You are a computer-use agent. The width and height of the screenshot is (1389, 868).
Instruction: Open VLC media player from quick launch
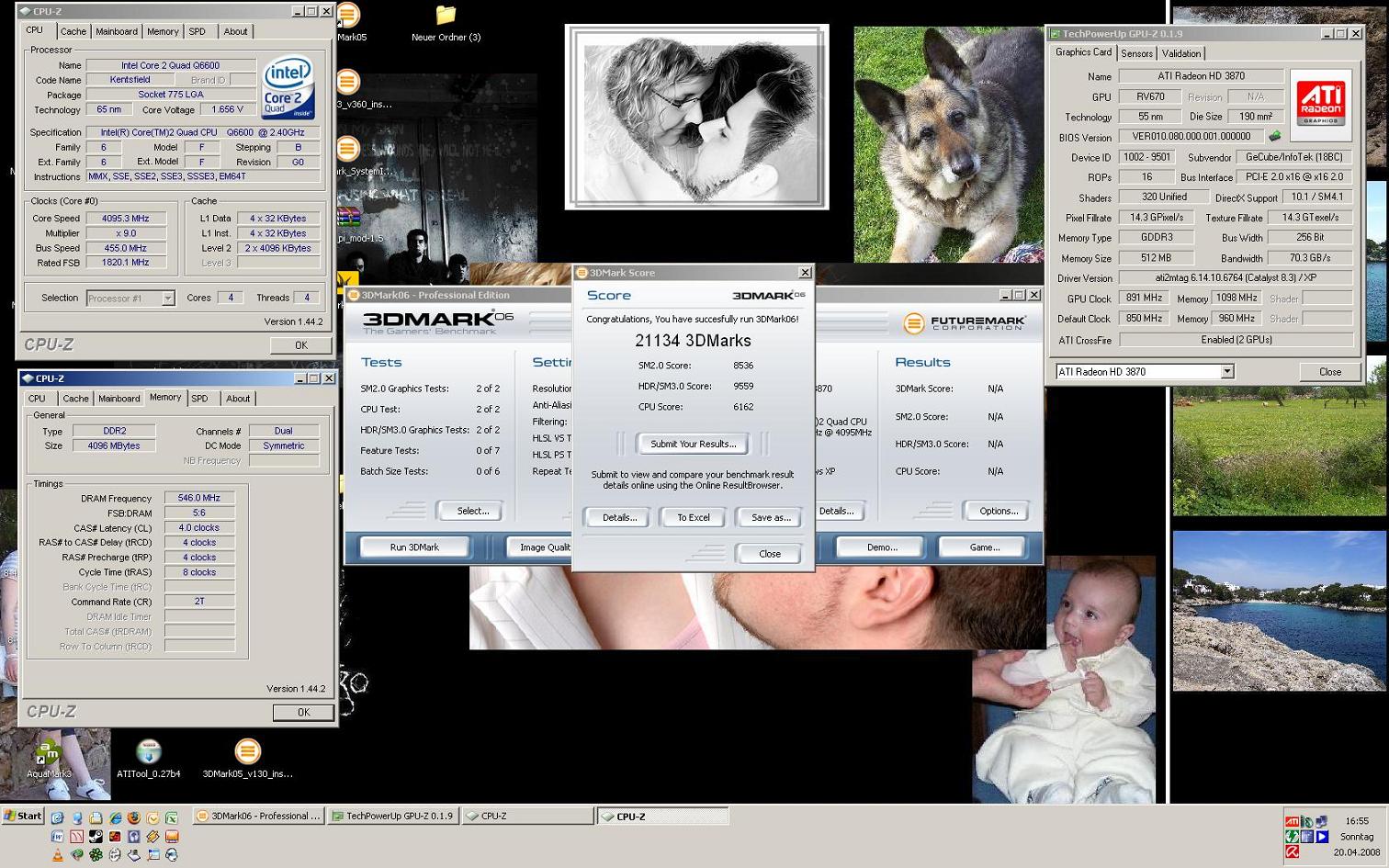[57, 855]
